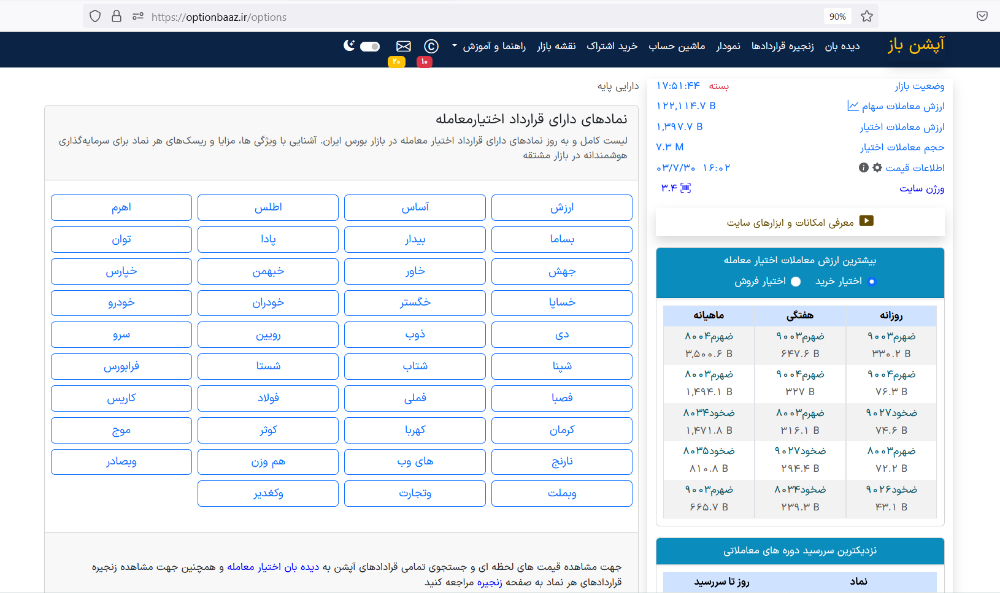1000x593 pixels.
Task: Open the نقشه بازار menu item
Action: pyautogui.click(x=556, y=46)
